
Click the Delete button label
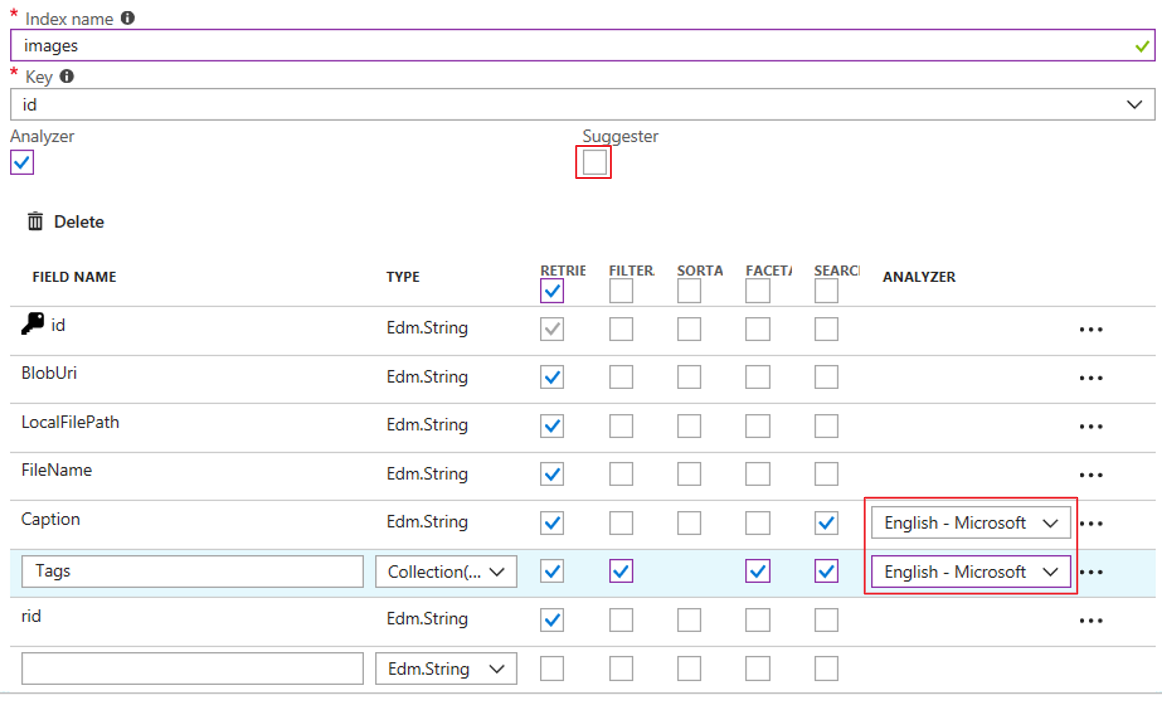(x=79, y=222)
